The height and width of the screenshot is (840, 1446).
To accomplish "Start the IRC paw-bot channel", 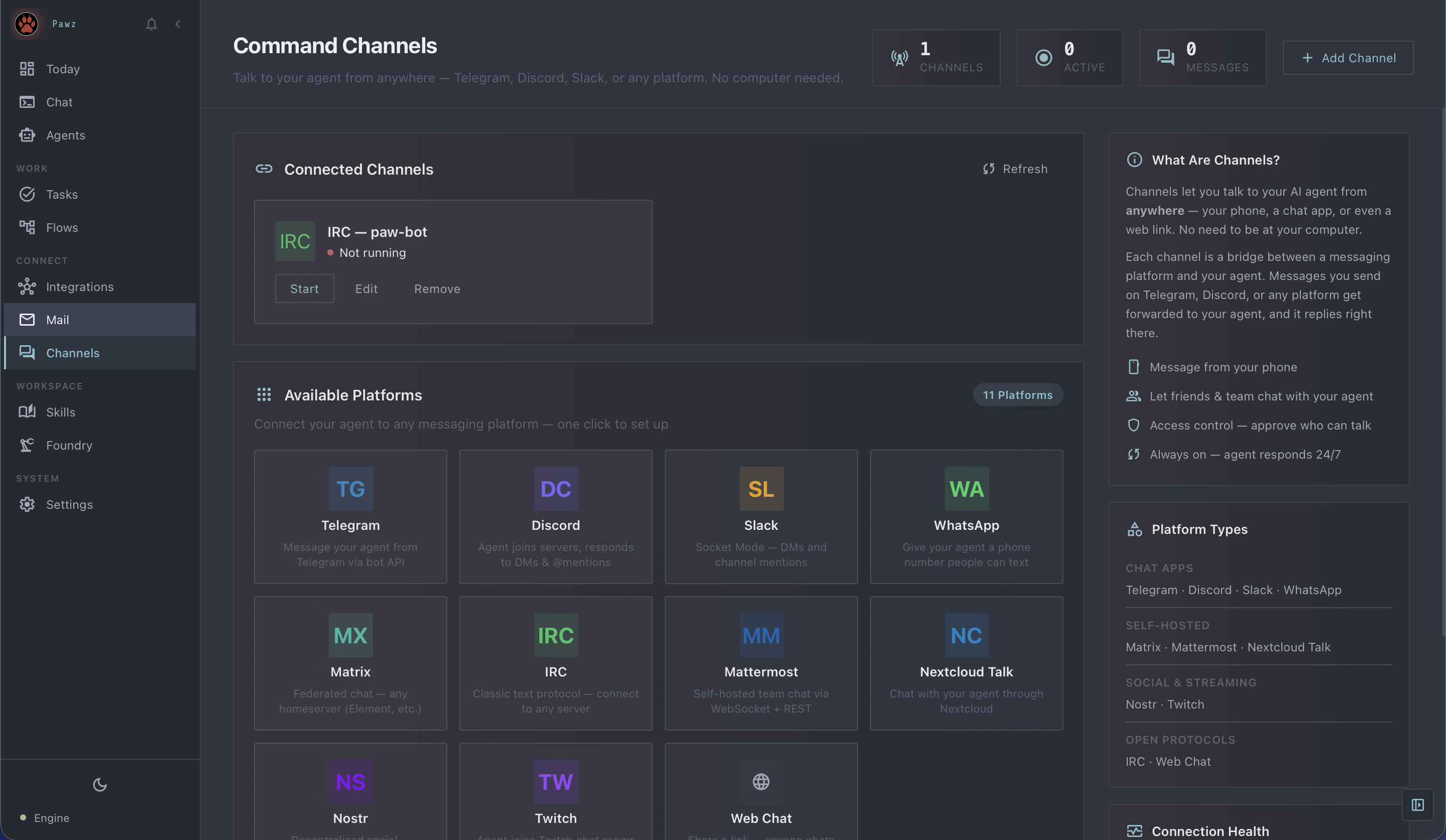I will point(304,289).
